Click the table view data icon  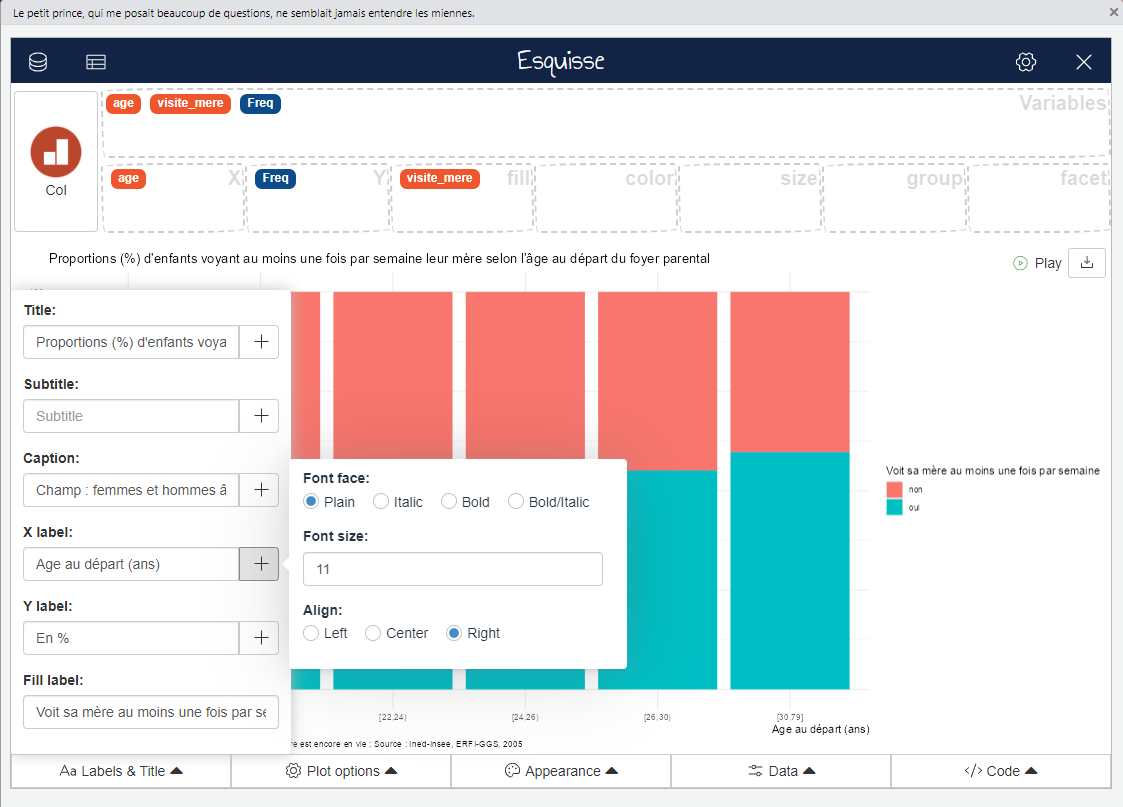pos(96,62)
